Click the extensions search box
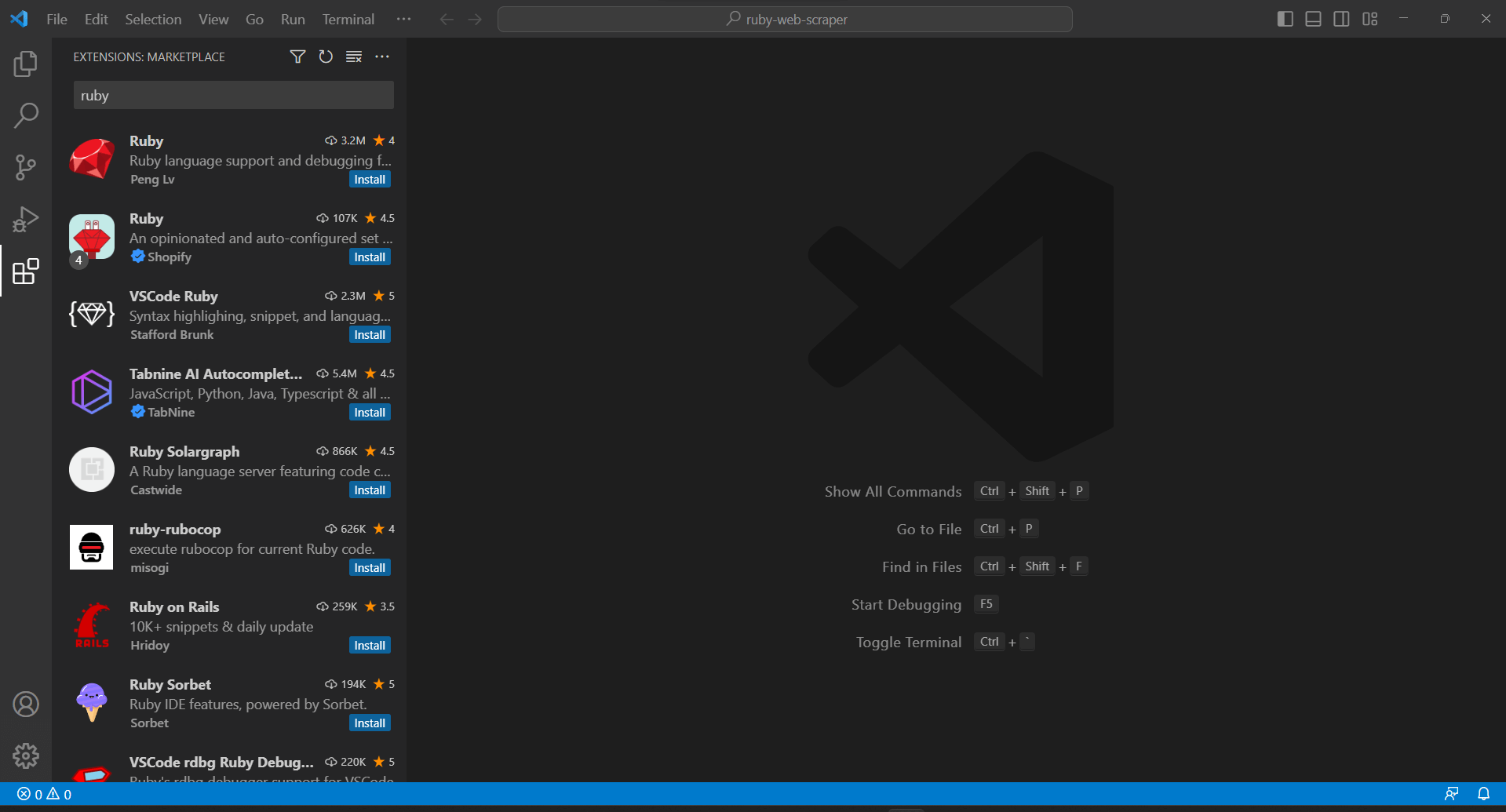This screenshot has width=1506, height=812. point(233,96)
